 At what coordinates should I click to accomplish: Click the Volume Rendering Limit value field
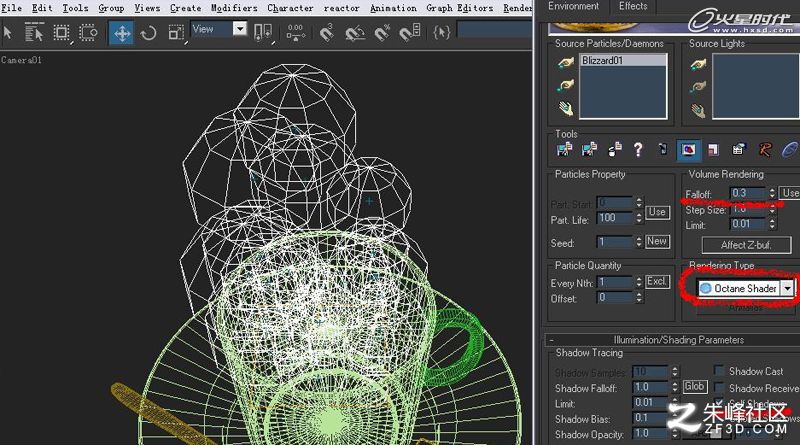point(748,224)
